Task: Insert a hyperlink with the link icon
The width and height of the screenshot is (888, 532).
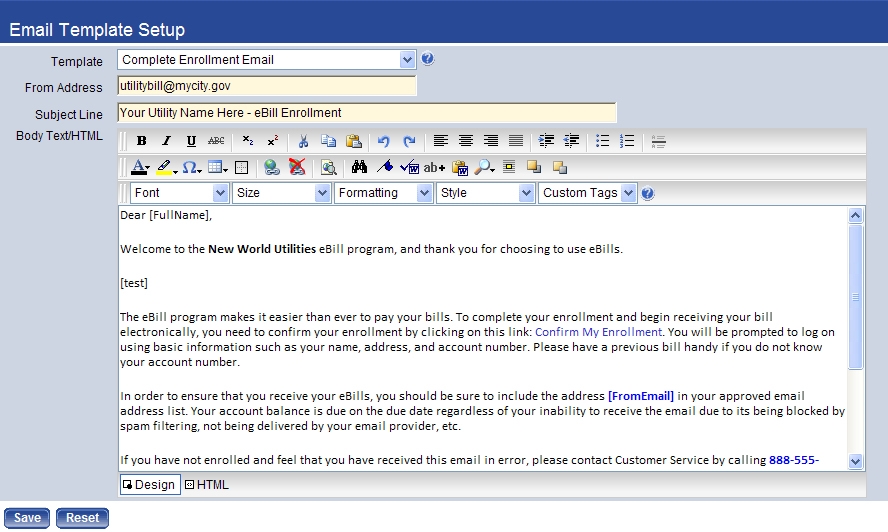Action: [x=272, y=167]
